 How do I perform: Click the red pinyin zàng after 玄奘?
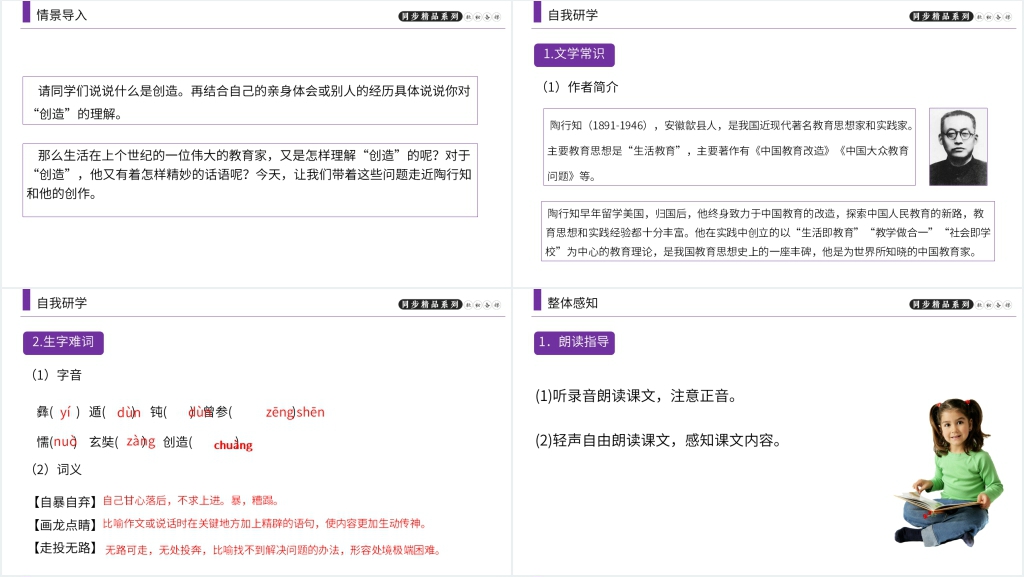pos(140,442)
